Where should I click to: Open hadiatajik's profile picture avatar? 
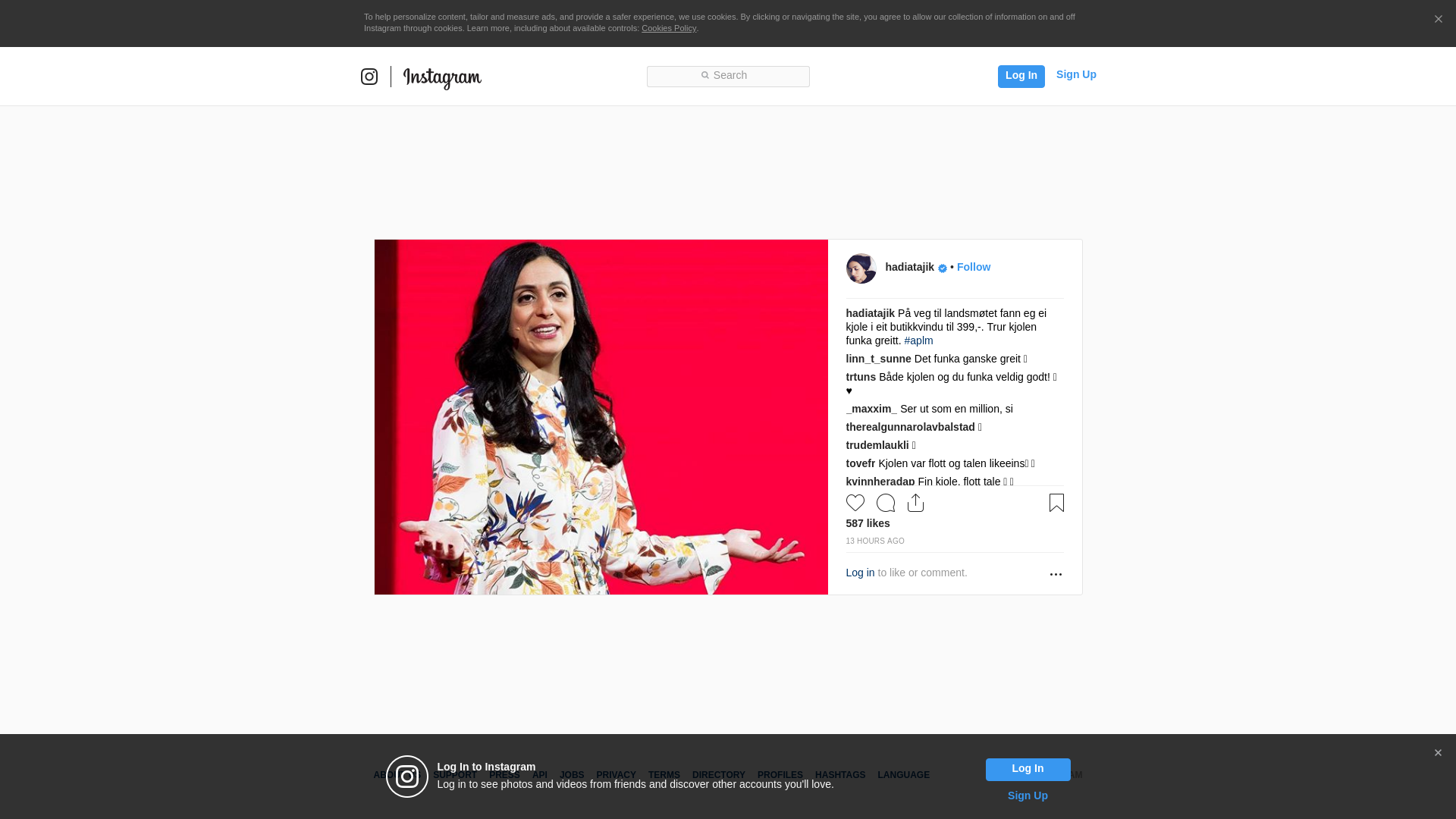[861, 268]
